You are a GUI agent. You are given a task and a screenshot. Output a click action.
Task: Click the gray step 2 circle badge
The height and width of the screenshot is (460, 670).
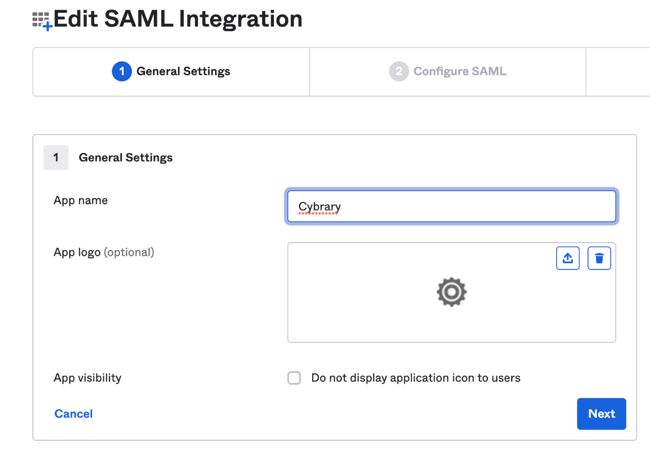398,72
